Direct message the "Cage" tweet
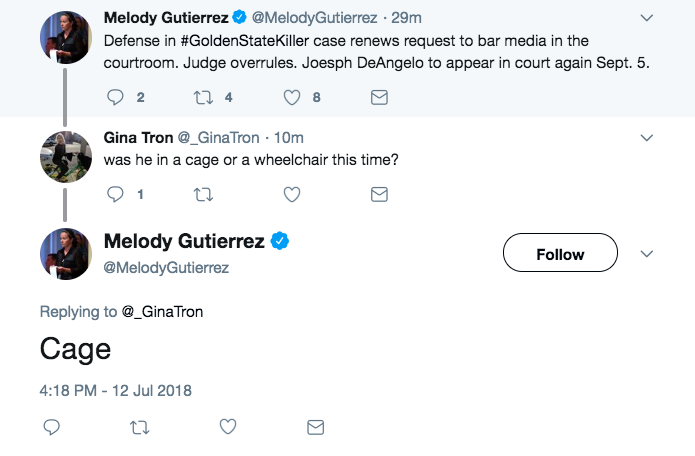The image size is (695, 456). 315,427
